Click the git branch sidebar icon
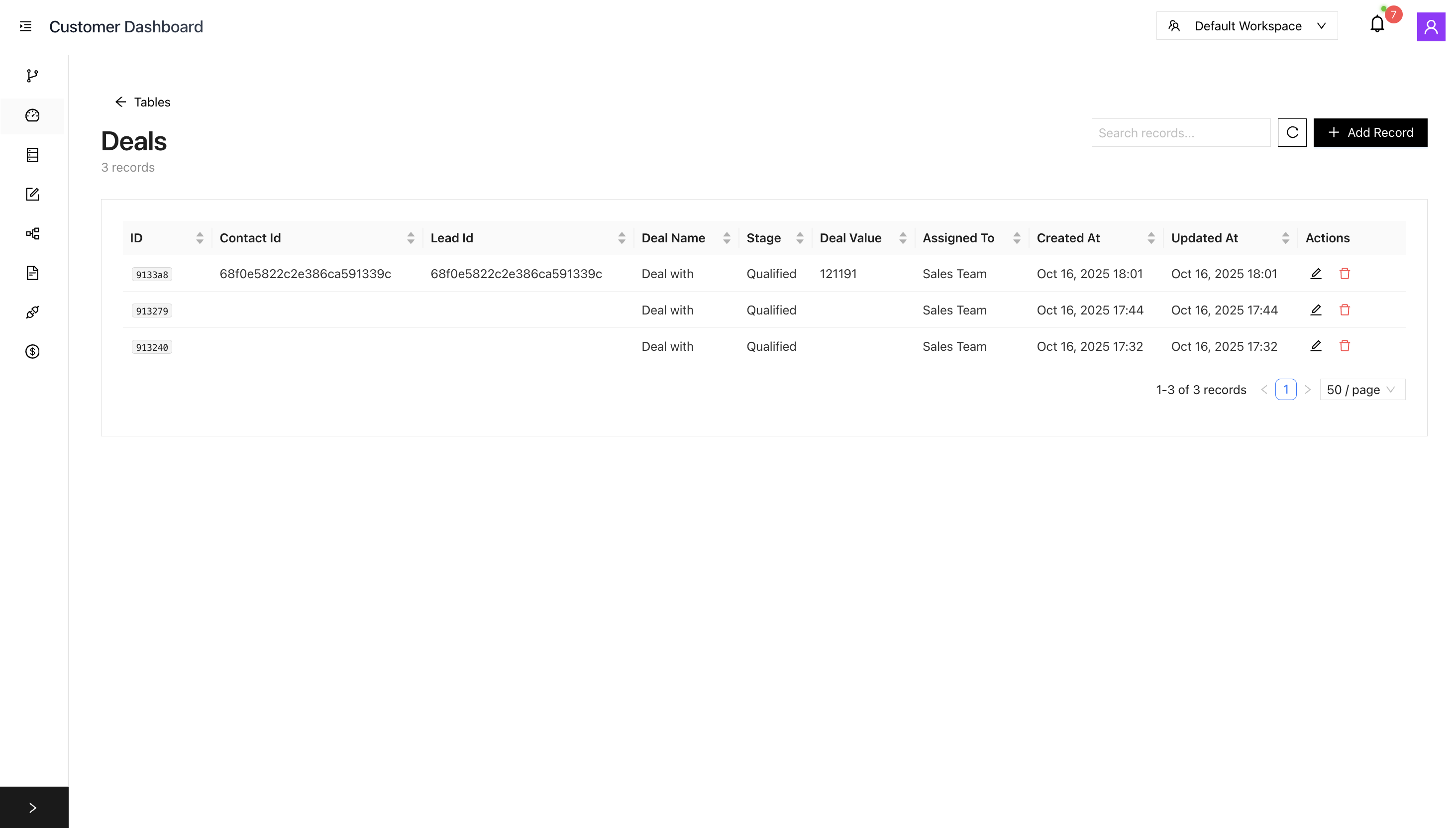Screen dimensions: 1456x828 pyautogui.click(x=32, y=76)
